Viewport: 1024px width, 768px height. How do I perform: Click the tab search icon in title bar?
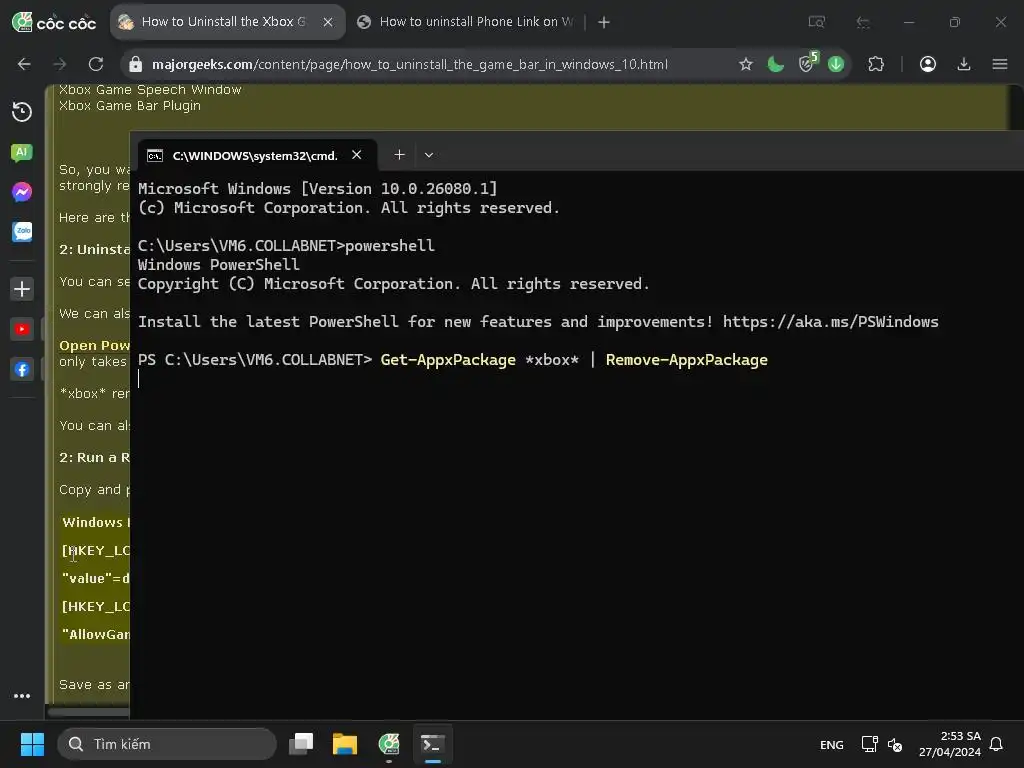coord(816,22)
